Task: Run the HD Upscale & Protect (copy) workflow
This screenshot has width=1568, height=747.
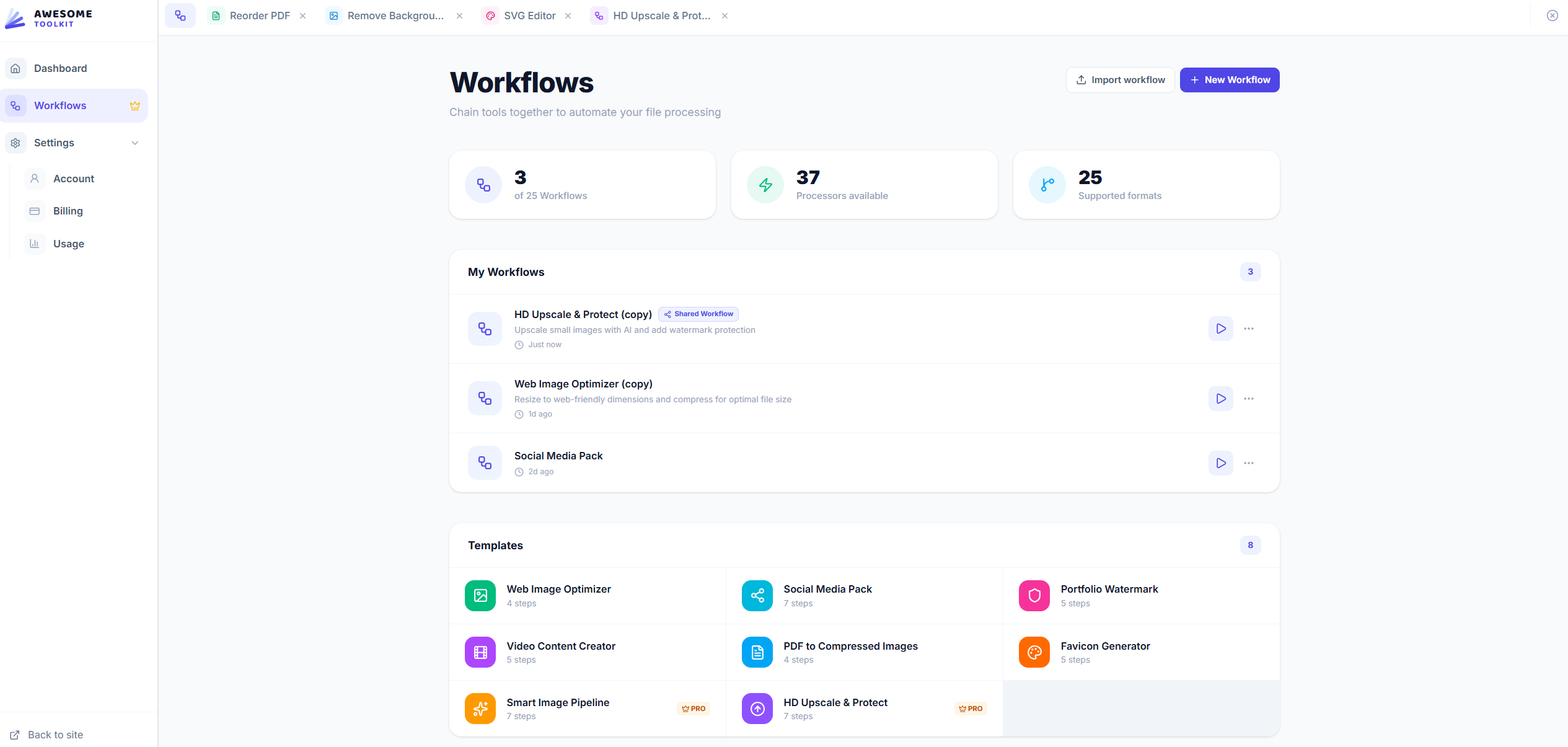Action: click(x=1220, y=329)
